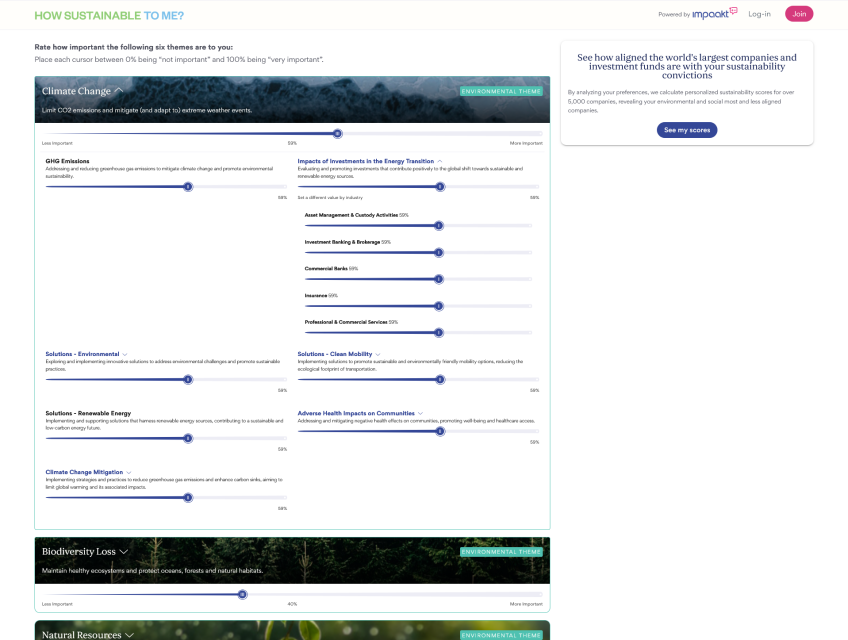848x640 pixels.
Task: Adjust Climate Change Mitigation slider handle
Action: 188,498
